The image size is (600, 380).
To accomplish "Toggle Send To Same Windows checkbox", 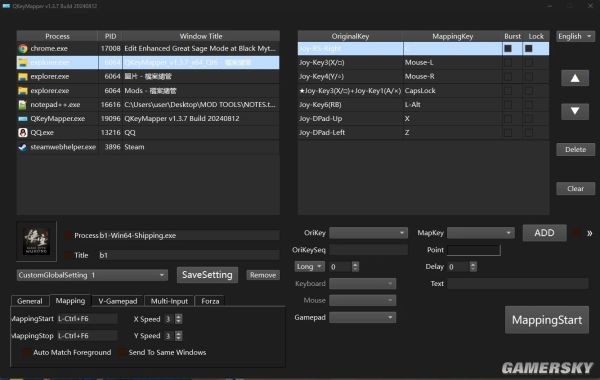I will click(x=122, y=352).
